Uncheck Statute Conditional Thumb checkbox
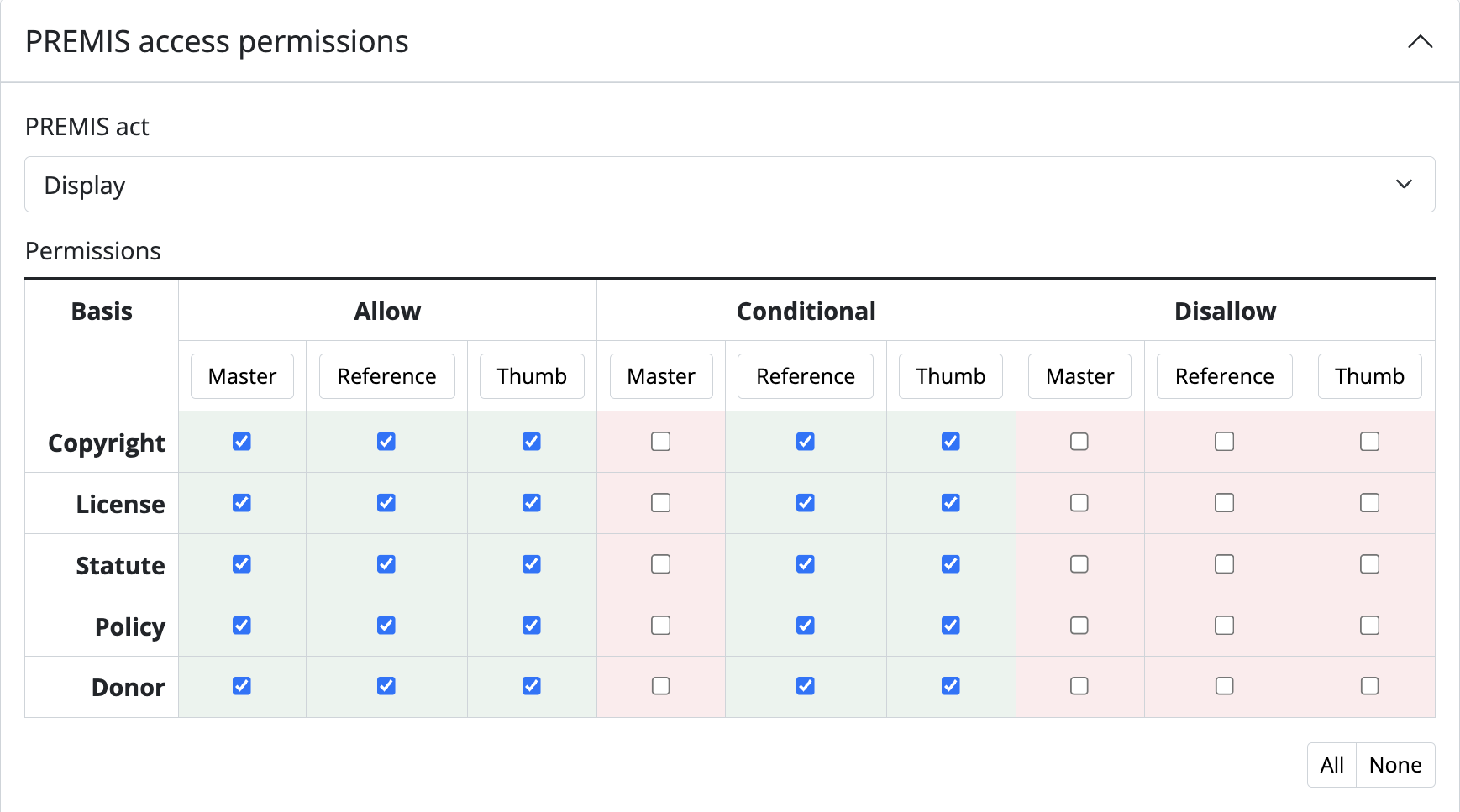Image resolution: width=1460 pixels, height=812 pixels. pos(951,564)
